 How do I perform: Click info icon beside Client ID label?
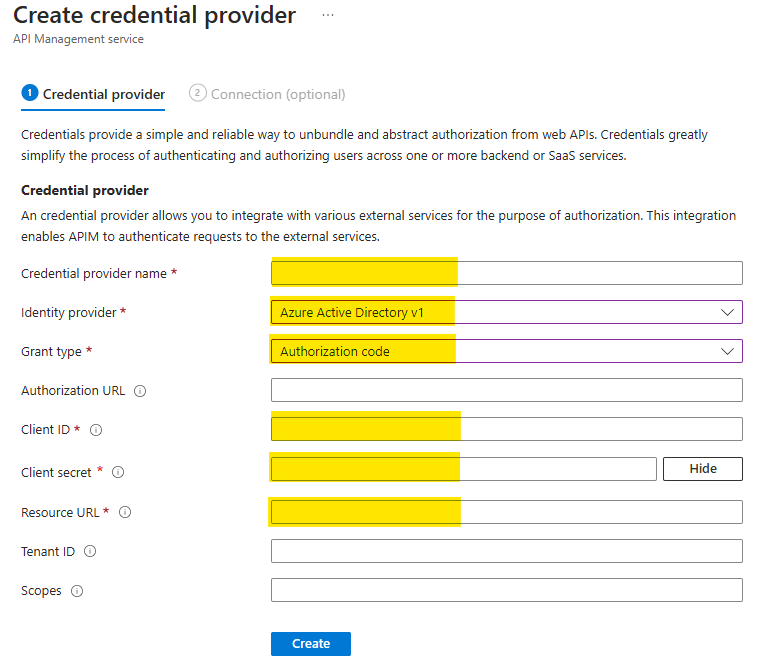coord(96,430)
